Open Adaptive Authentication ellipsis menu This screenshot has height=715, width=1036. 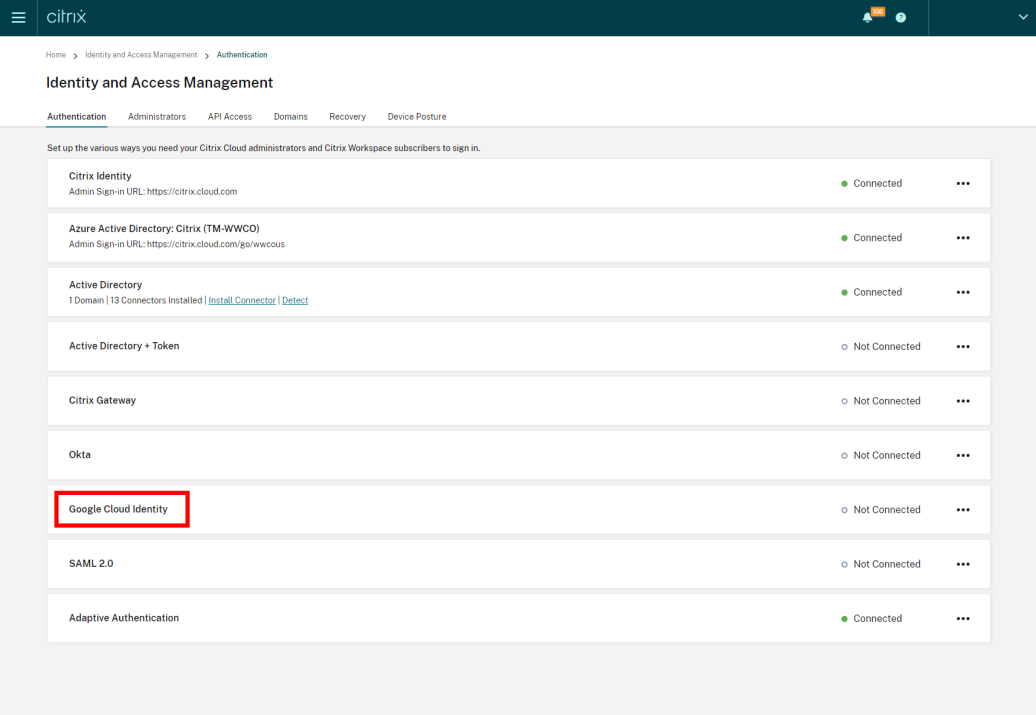[x=963, y=619]
